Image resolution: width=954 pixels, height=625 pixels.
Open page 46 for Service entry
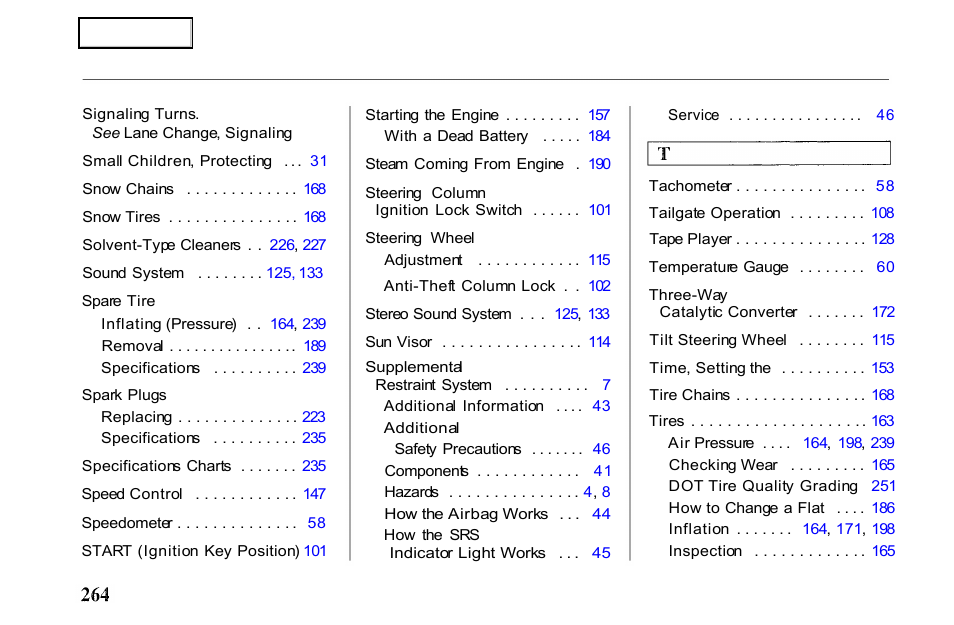885,115
